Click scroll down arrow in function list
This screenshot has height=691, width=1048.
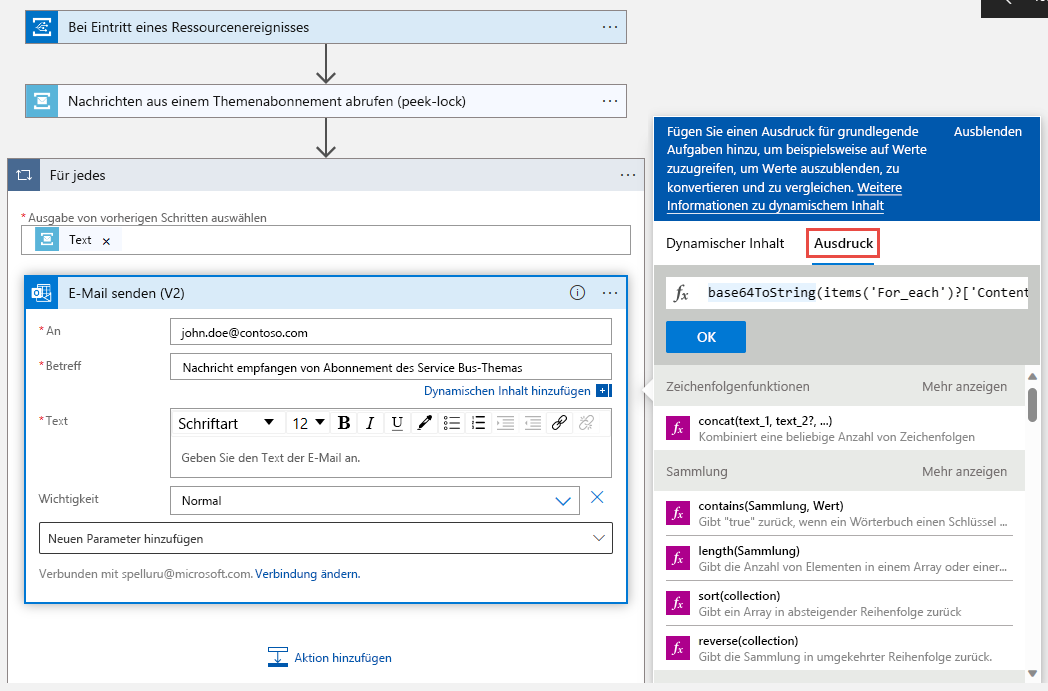1032,673
